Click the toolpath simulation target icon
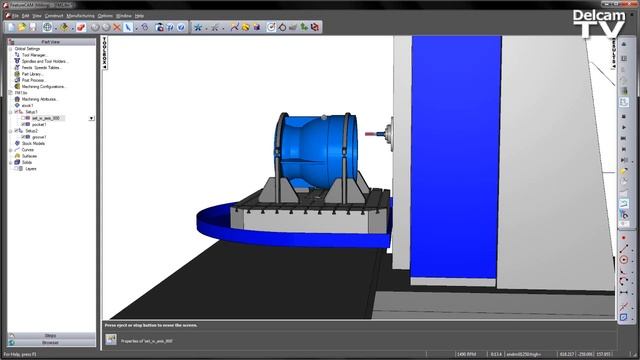640x360 pixels. pyautogui.click(x=271, y=27)
